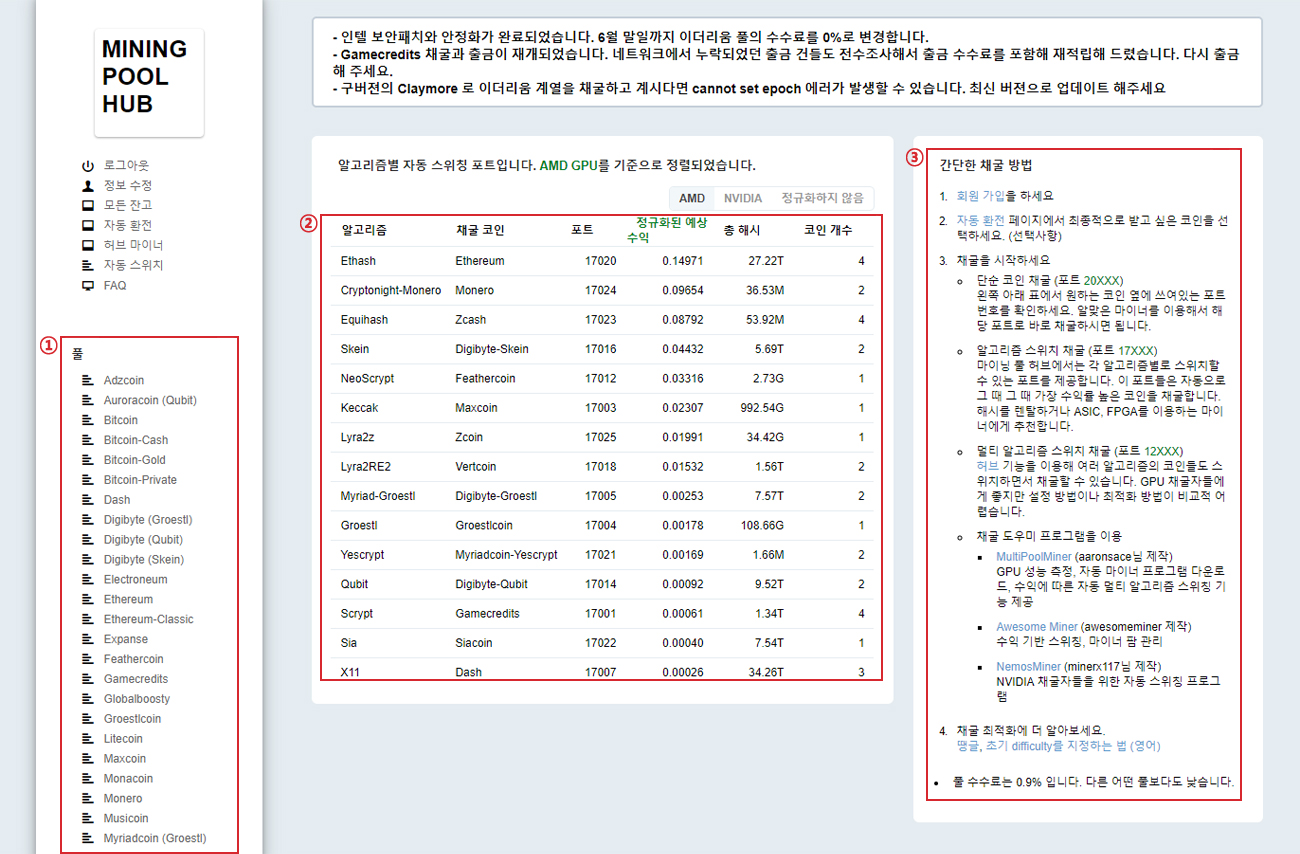This screenshot has width=1300, height=854.
Task: Go to 자동 환전 in the sidebar
Action: [x=128, y=225]
